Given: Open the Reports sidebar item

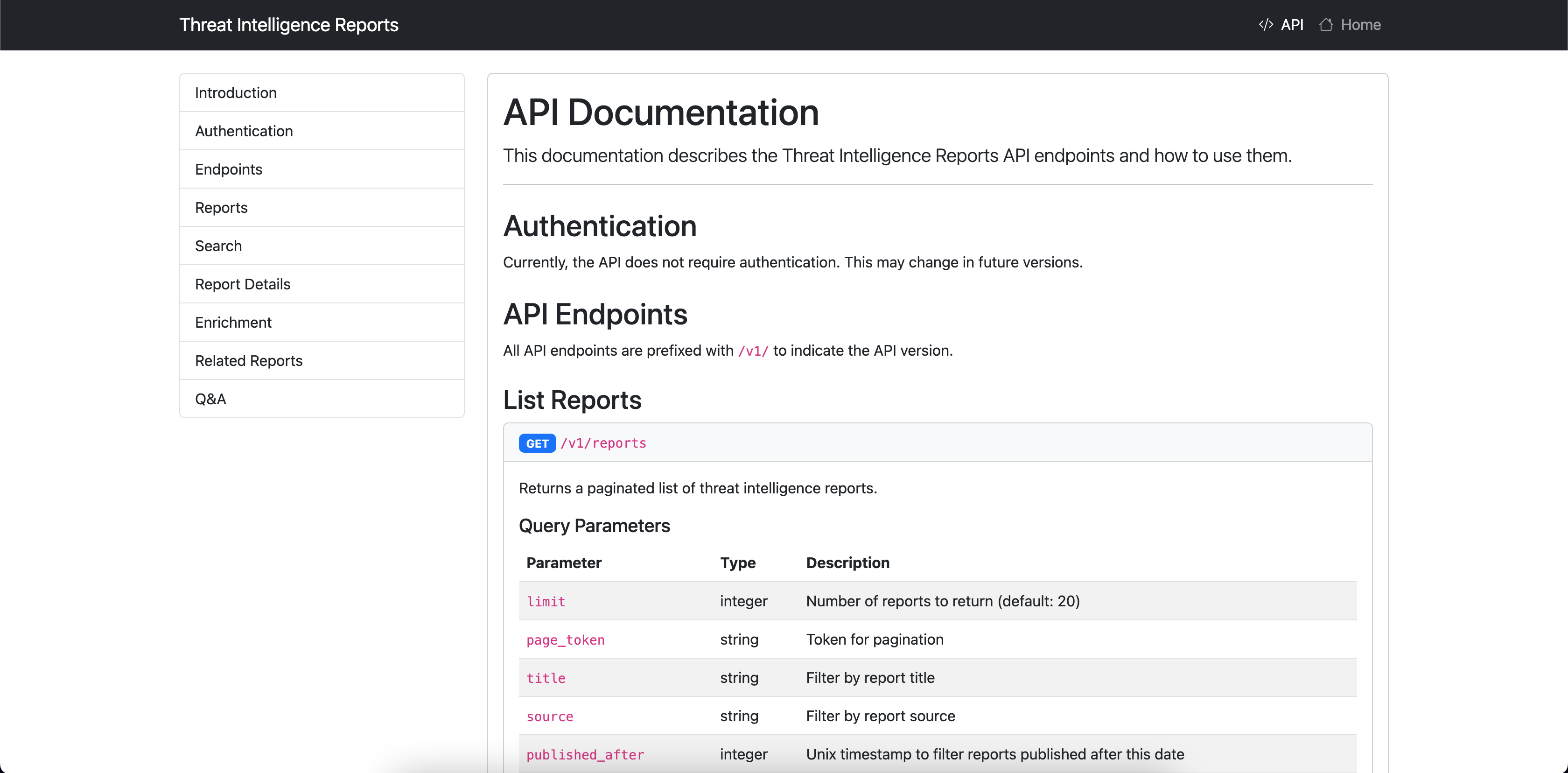Looking at the screenshot, I should coord(221,208).
